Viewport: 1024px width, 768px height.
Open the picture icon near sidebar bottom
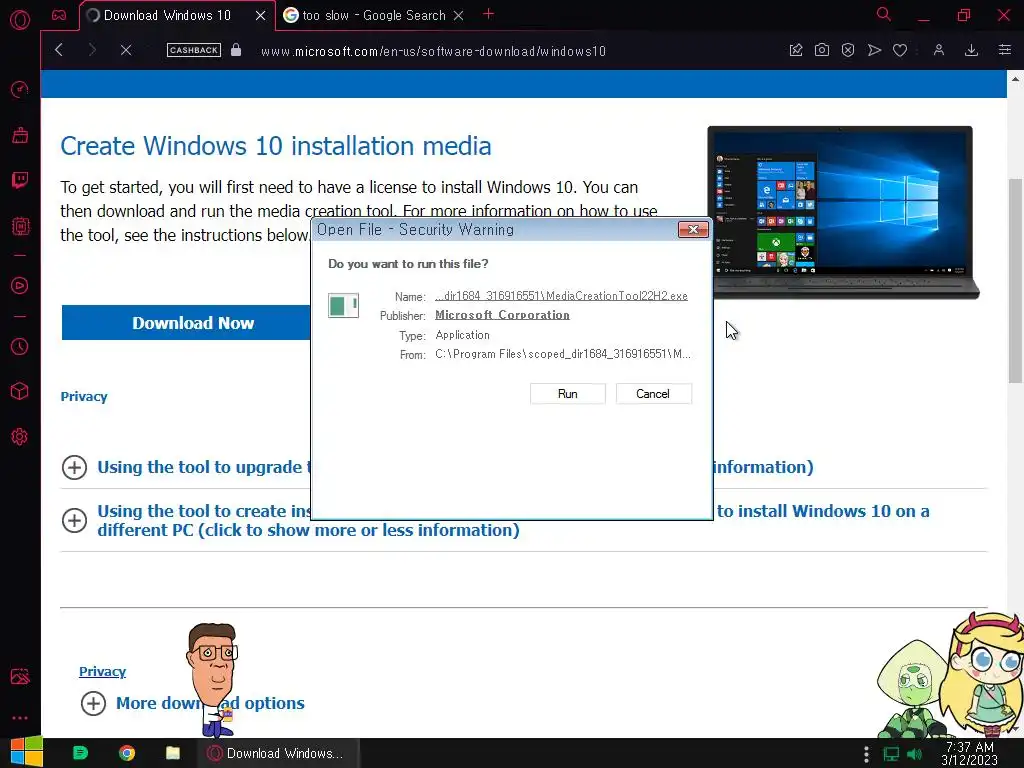tap(20, 677)
